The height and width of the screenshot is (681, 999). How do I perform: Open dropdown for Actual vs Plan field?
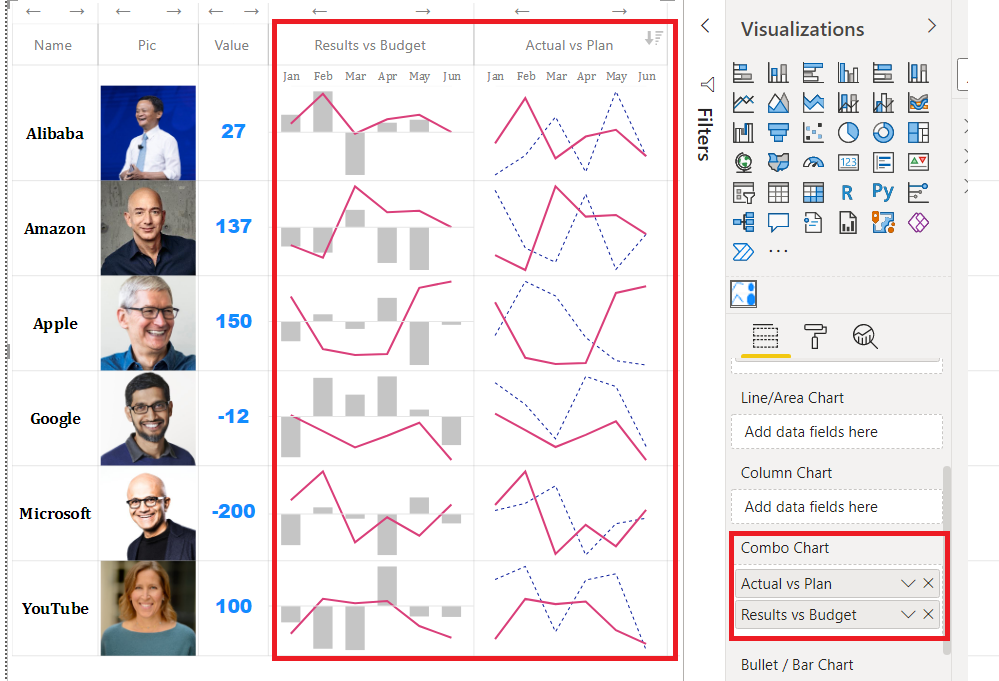(908, 583)
